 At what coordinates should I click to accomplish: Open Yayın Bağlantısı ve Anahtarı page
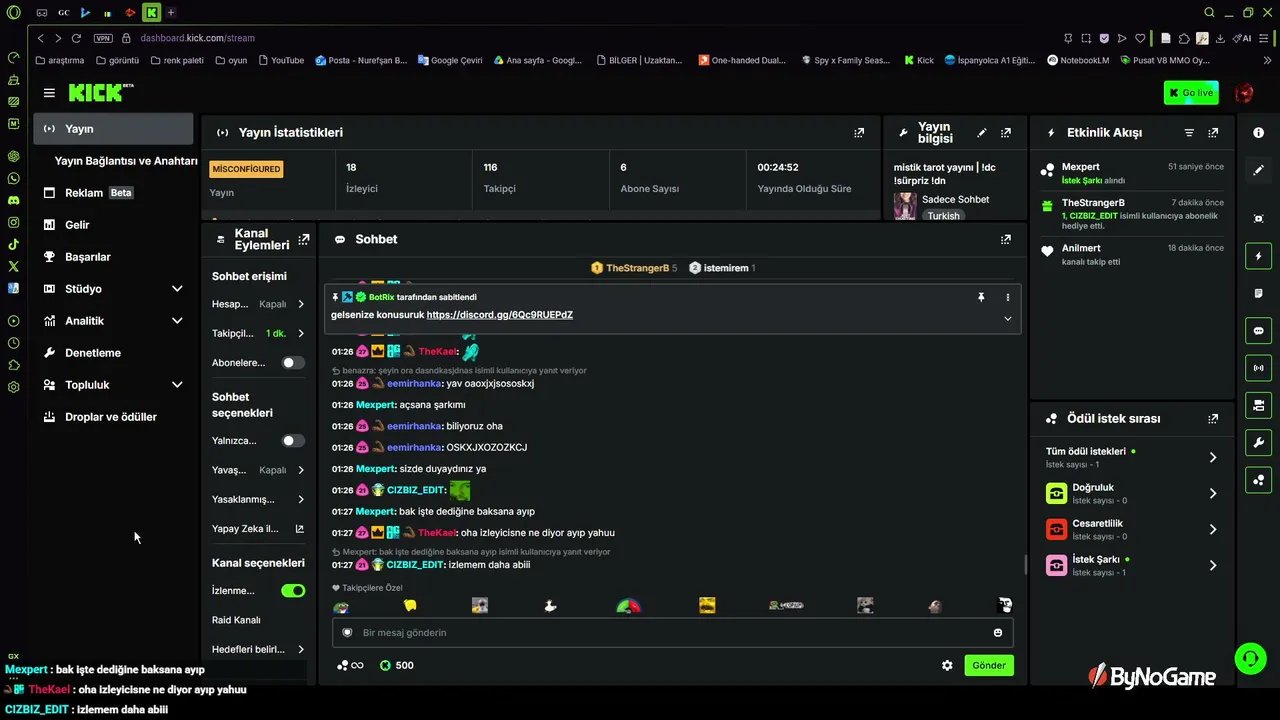click(126, 161)
